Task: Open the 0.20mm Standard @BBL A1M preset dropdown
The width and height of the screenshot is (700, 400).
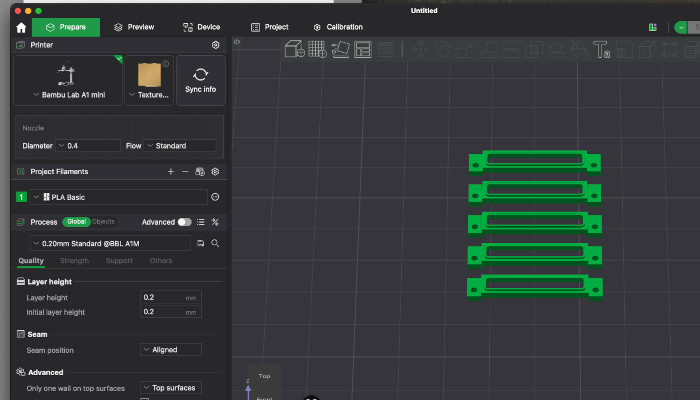Action: pos(110,243)
